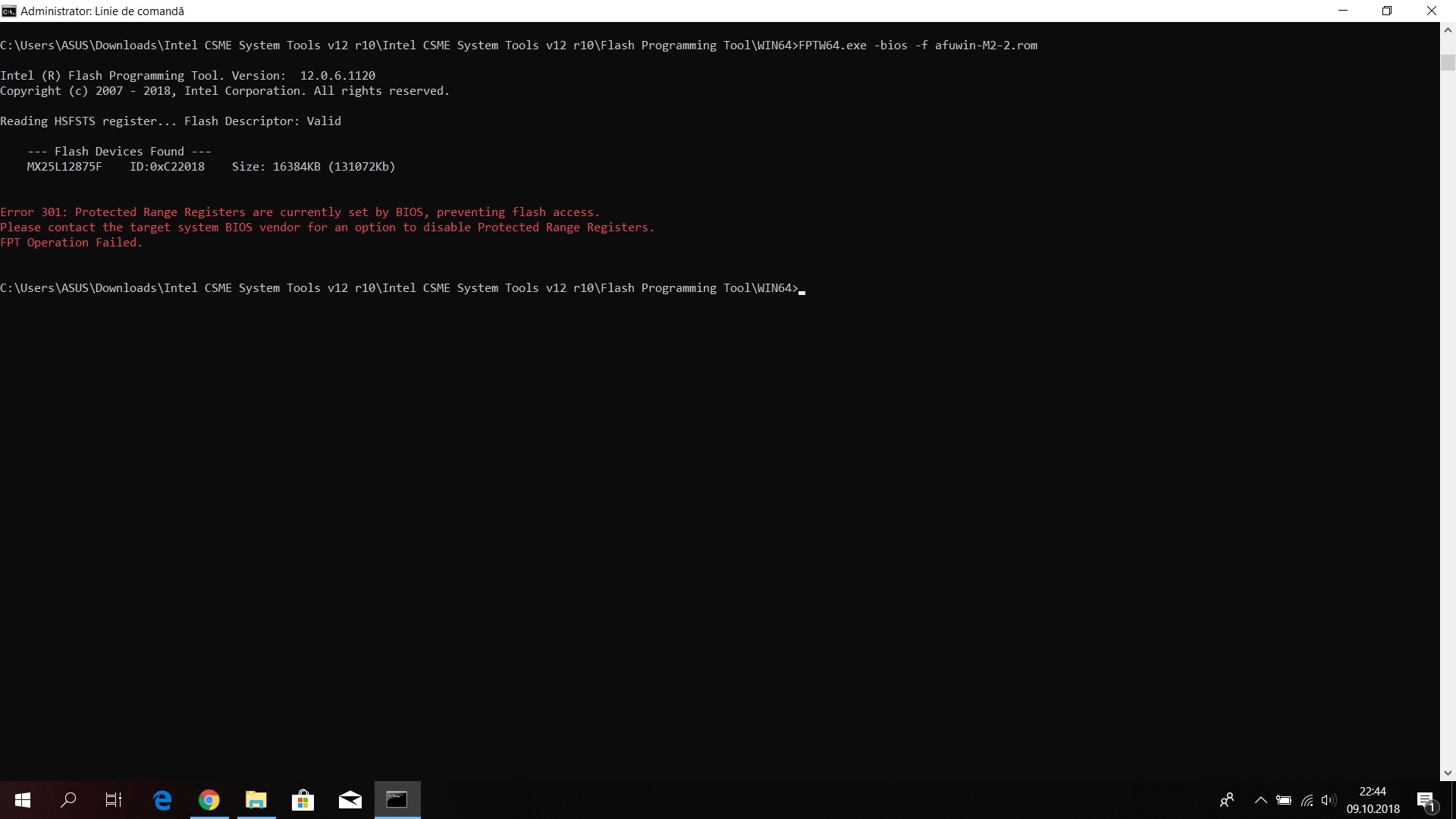Click the 'Error 301' red message line
The image size is (1456, 819).
point(300,212)
